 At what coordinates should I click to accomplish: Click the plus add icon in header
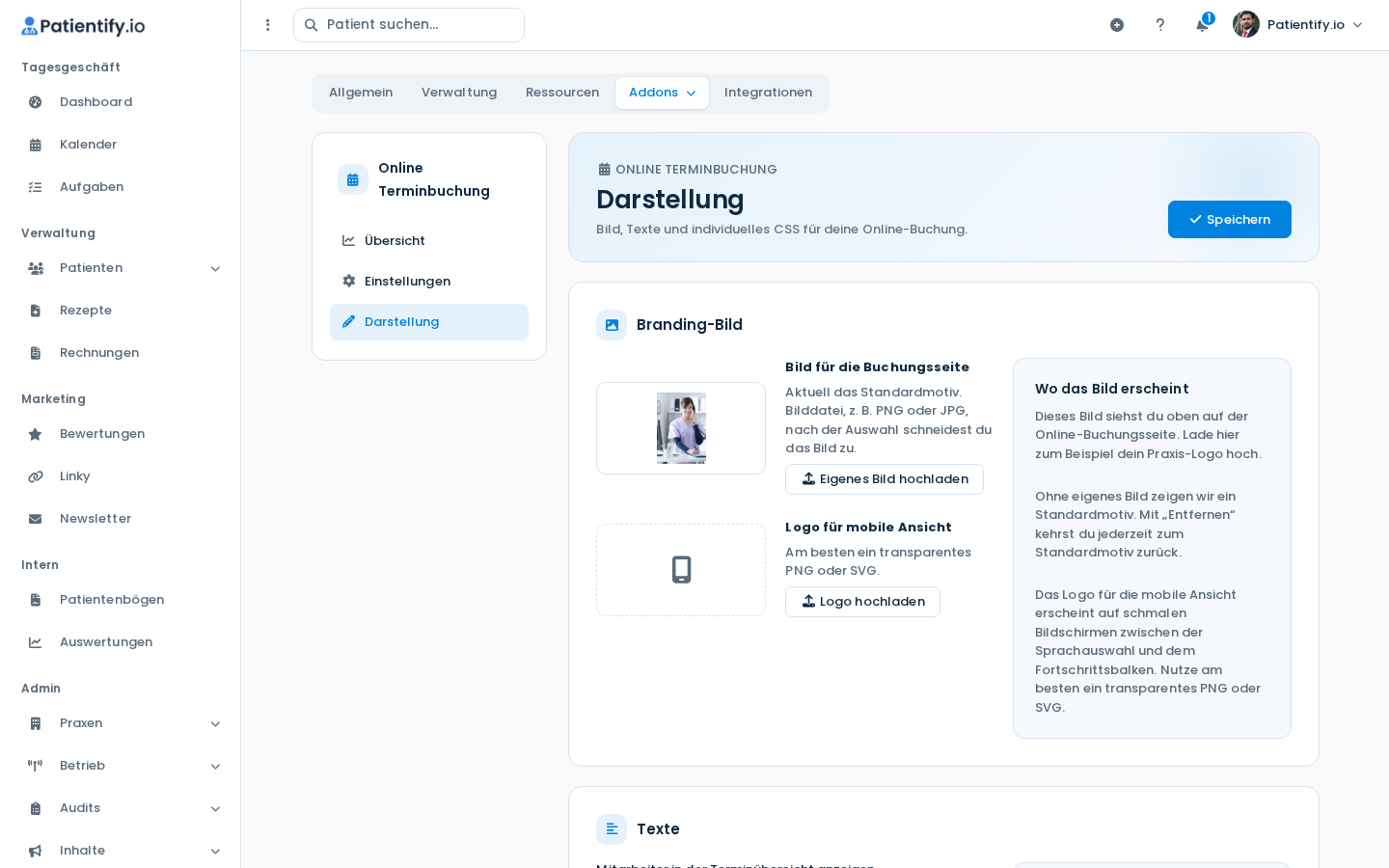[x=1117, y=25]
